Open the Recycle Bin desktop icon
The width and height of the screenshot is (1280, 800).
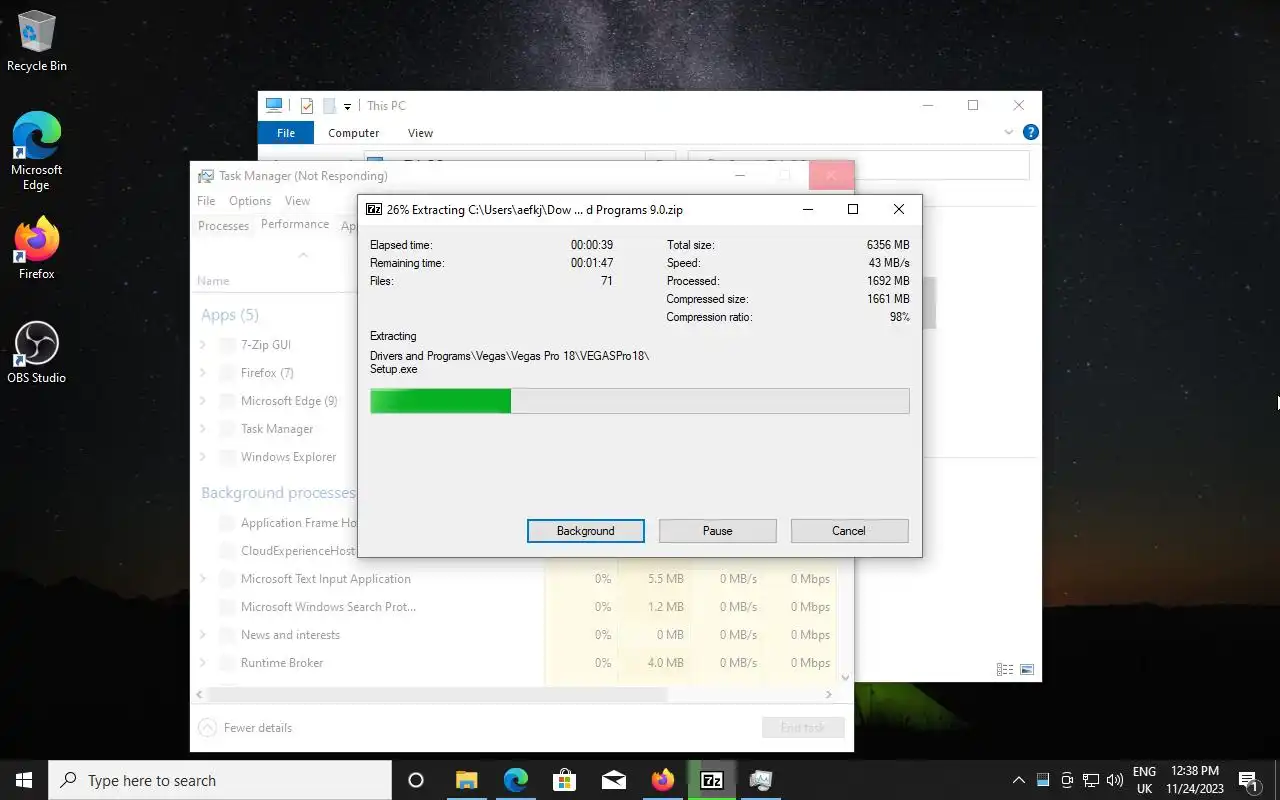37,42
